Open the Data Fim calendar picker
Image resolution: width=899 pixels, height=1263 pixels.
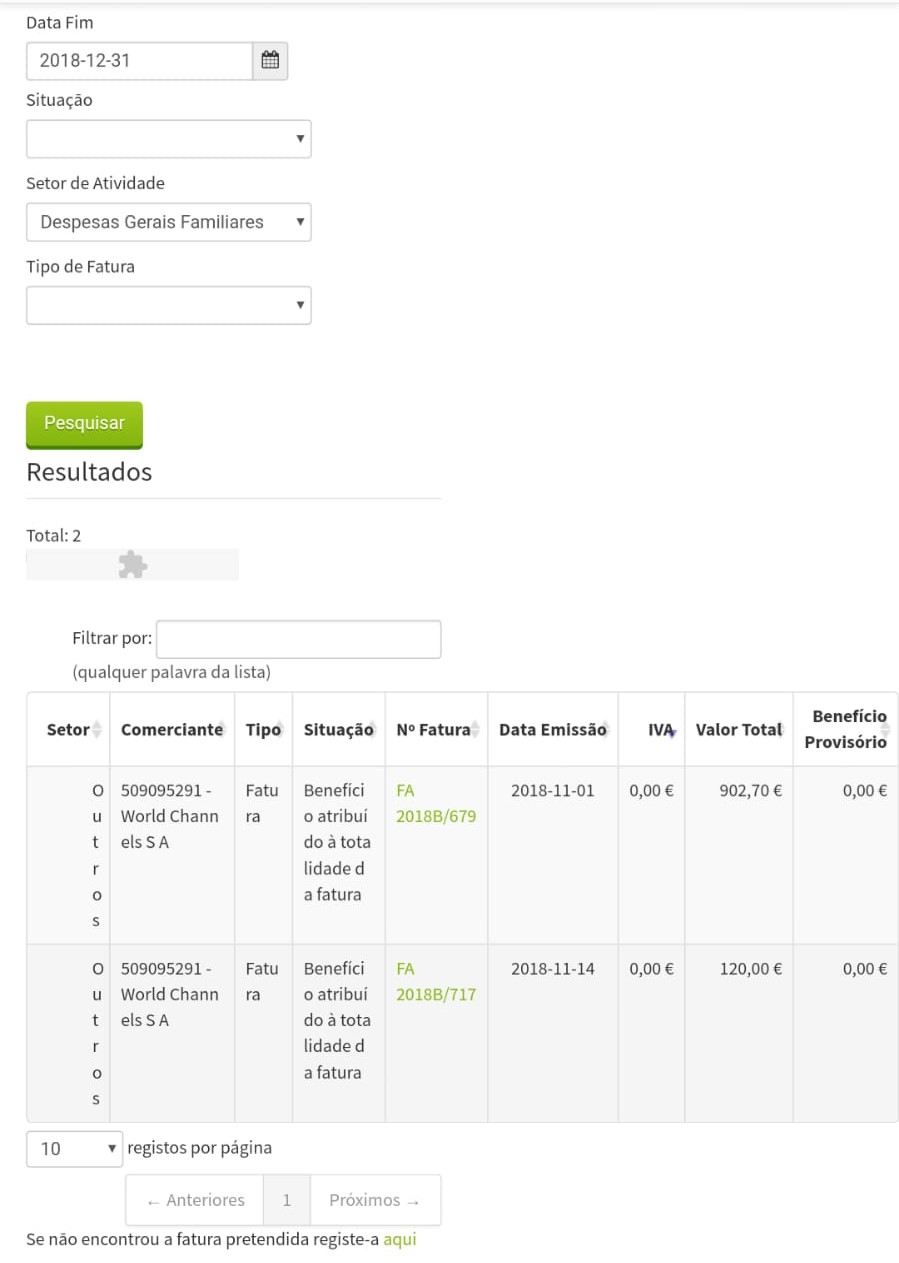(x=270, y=61)
